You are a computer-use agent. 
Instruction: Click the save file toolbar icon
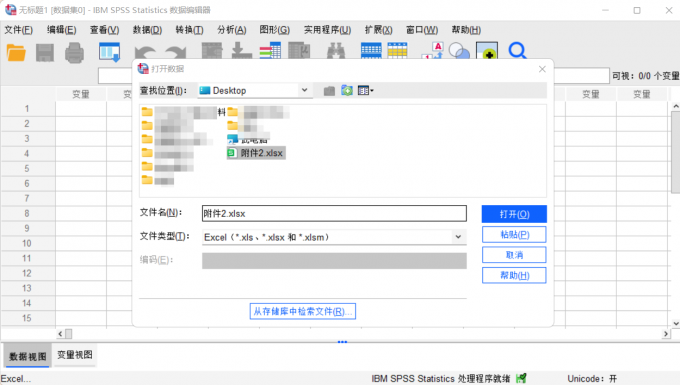[45, 53]
